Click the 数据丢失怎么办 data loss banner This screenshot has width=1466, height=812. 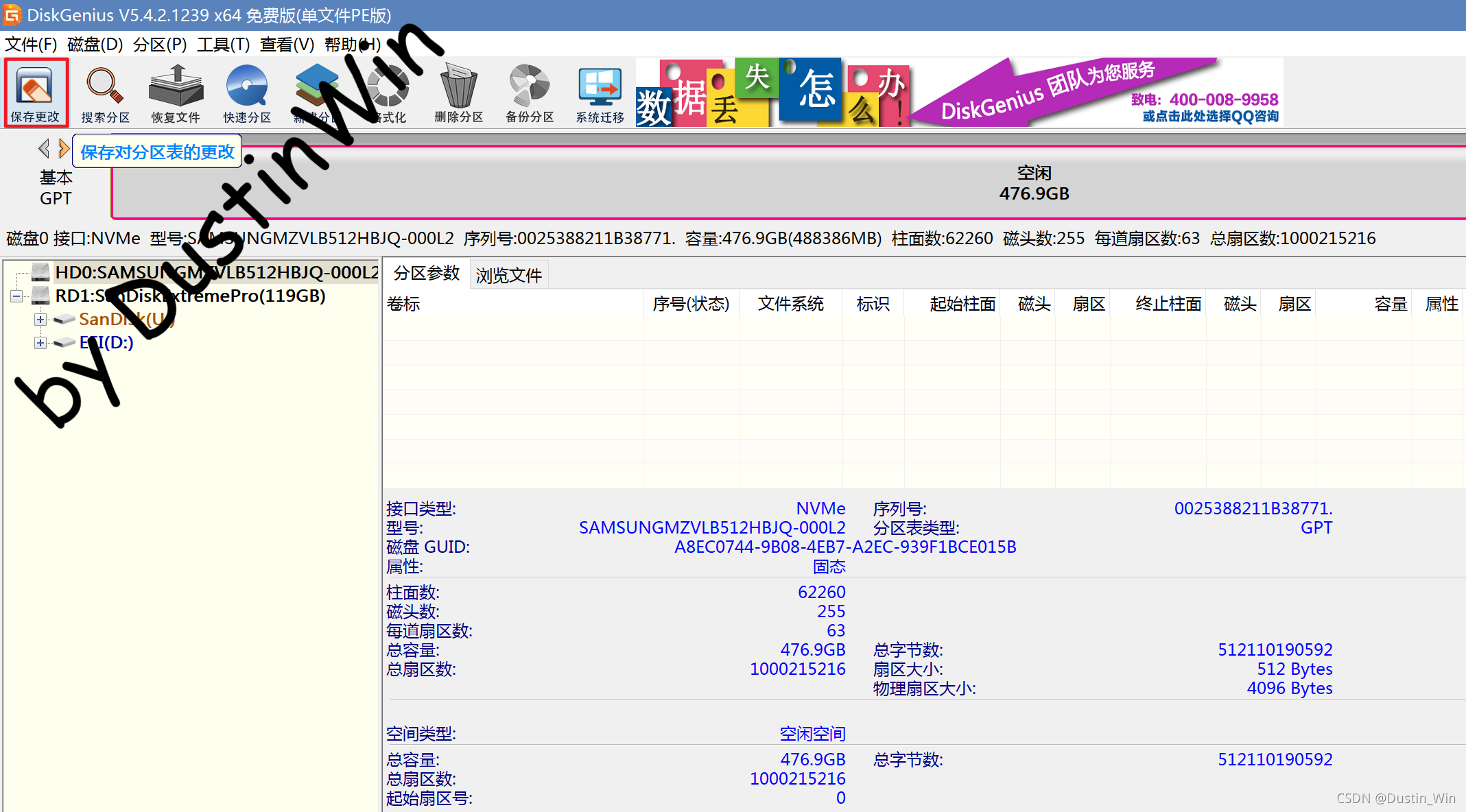coord(772,93)
